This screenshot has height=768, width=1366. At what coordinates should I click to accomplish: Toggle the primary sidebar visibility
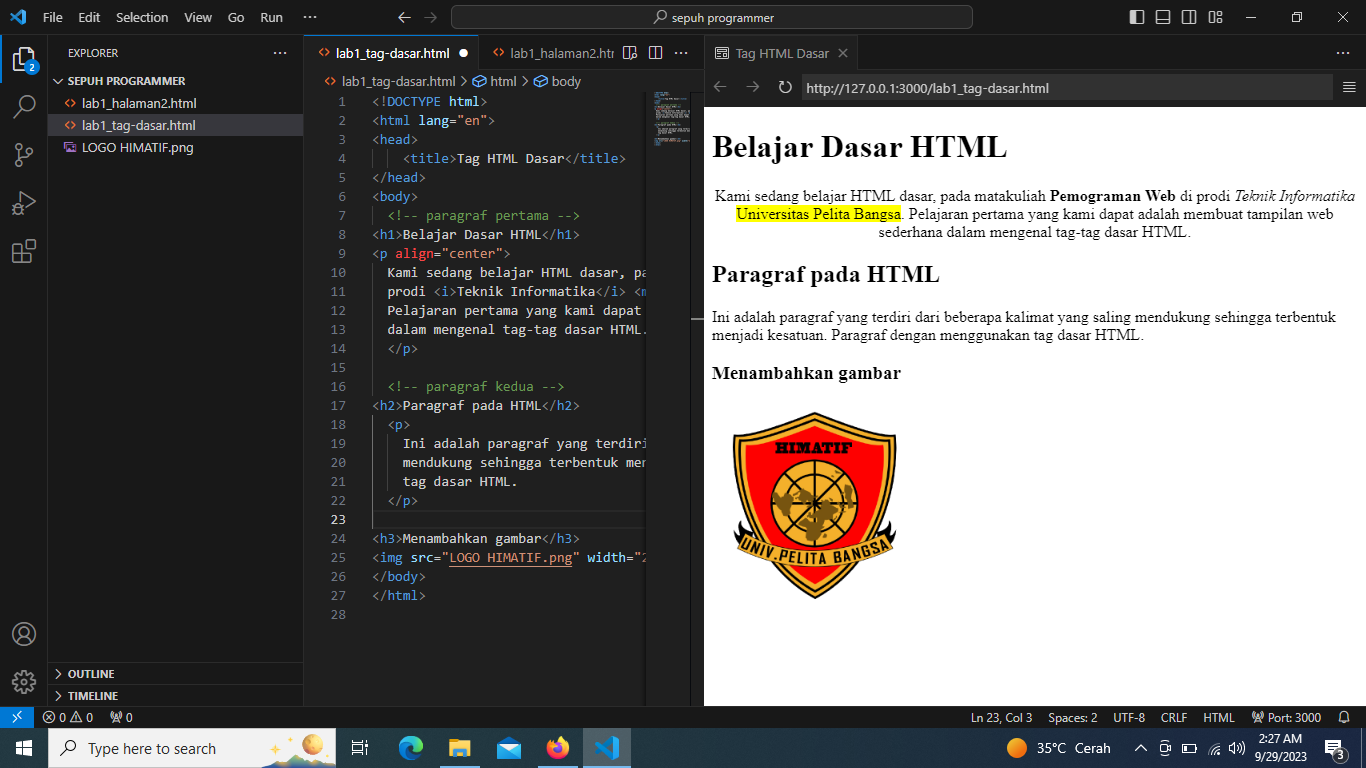(1137, 17)
